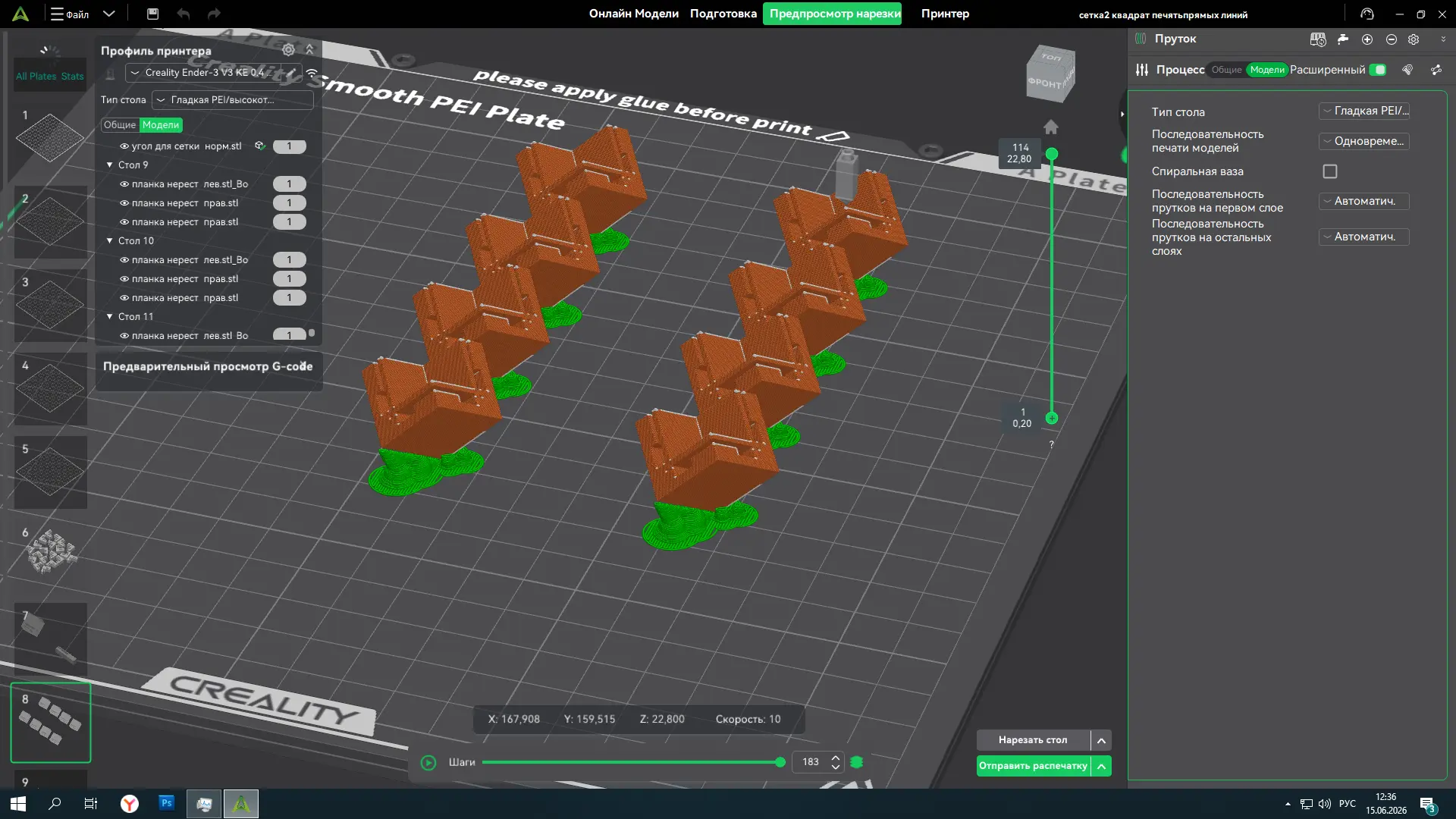Switch to Принтер tab
This screenshot has height=819, width=1456.
945,14
